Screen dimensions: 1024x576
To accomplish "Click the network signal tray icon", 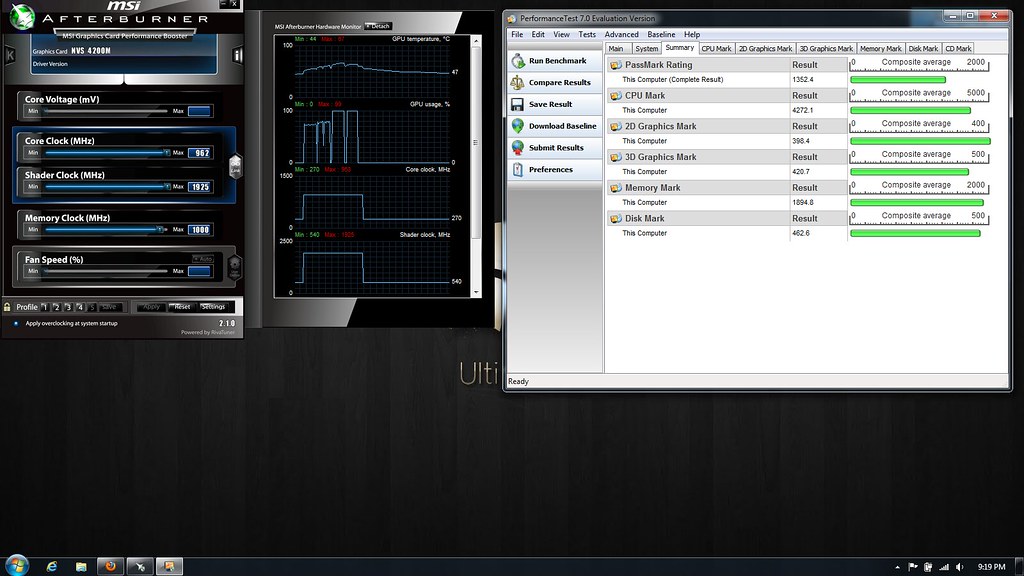I will tap(944, 567).
